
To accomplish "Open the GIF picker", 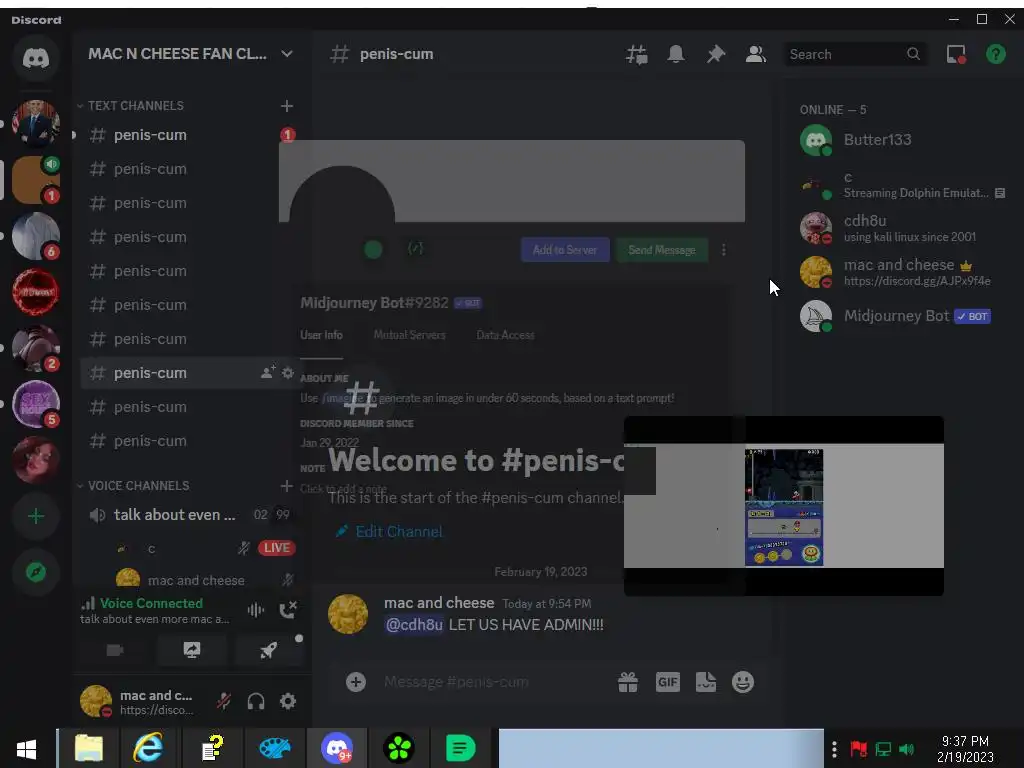I will [x=667, y=682].
